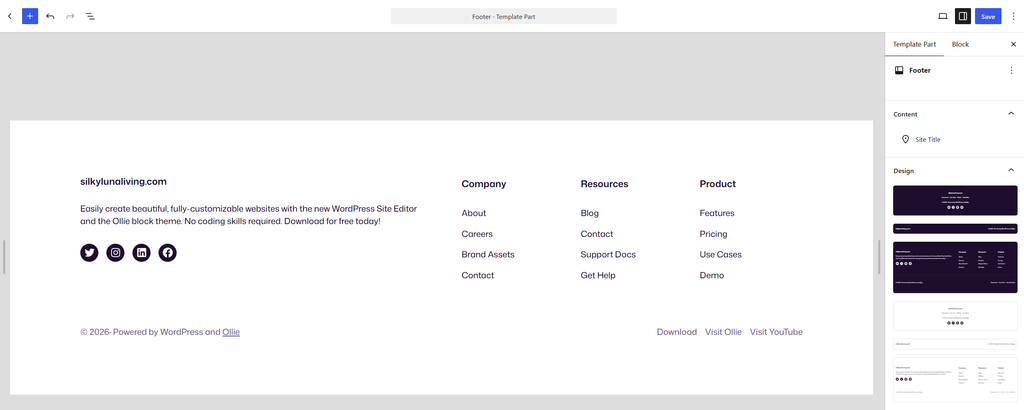The image size is (1024, 410).
Task: Select the Product heading
Action: (718, 184)
